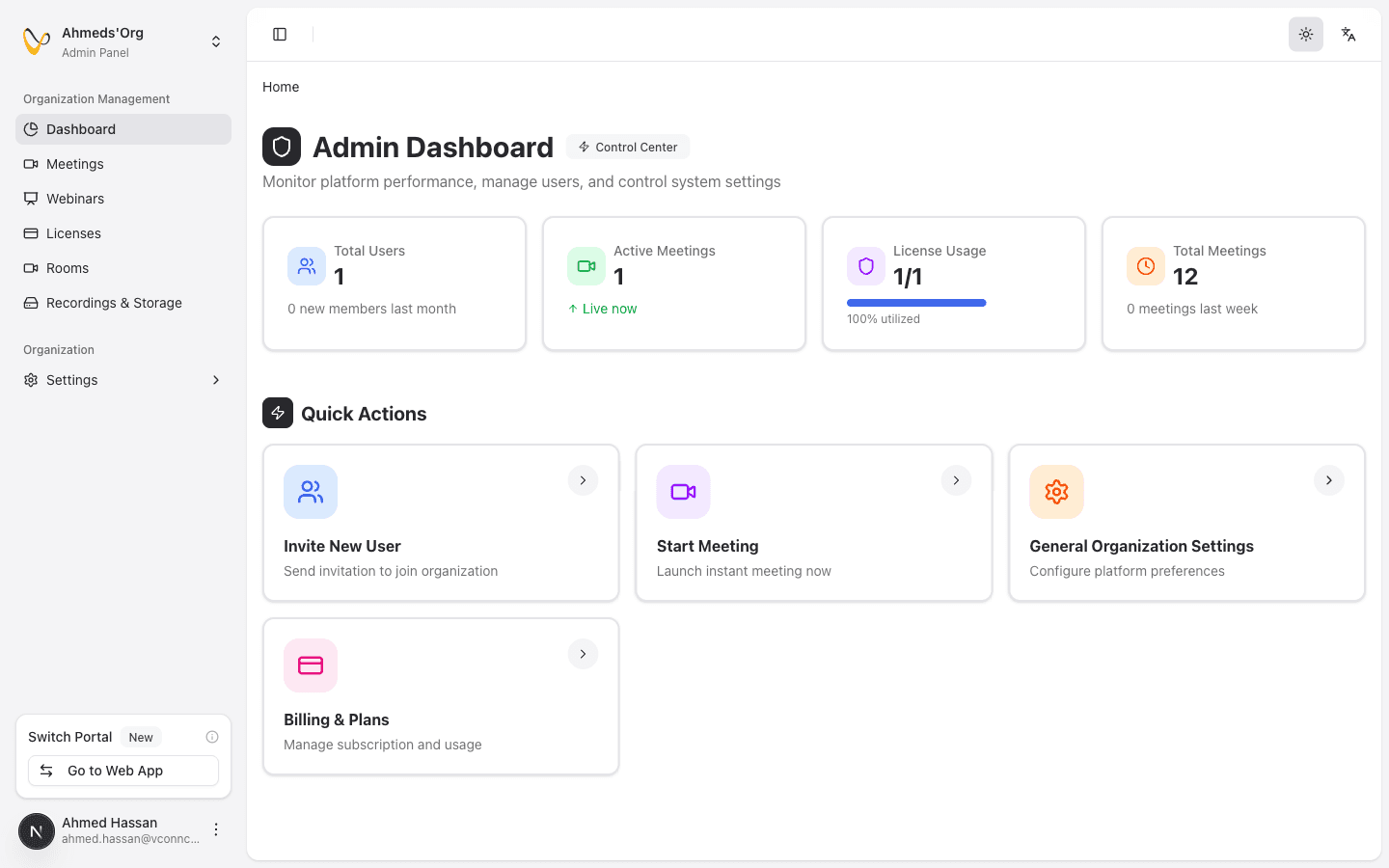Click the Total Meetings clock icon
This screenshot has height=868, width=1389.
(1146, 266)
